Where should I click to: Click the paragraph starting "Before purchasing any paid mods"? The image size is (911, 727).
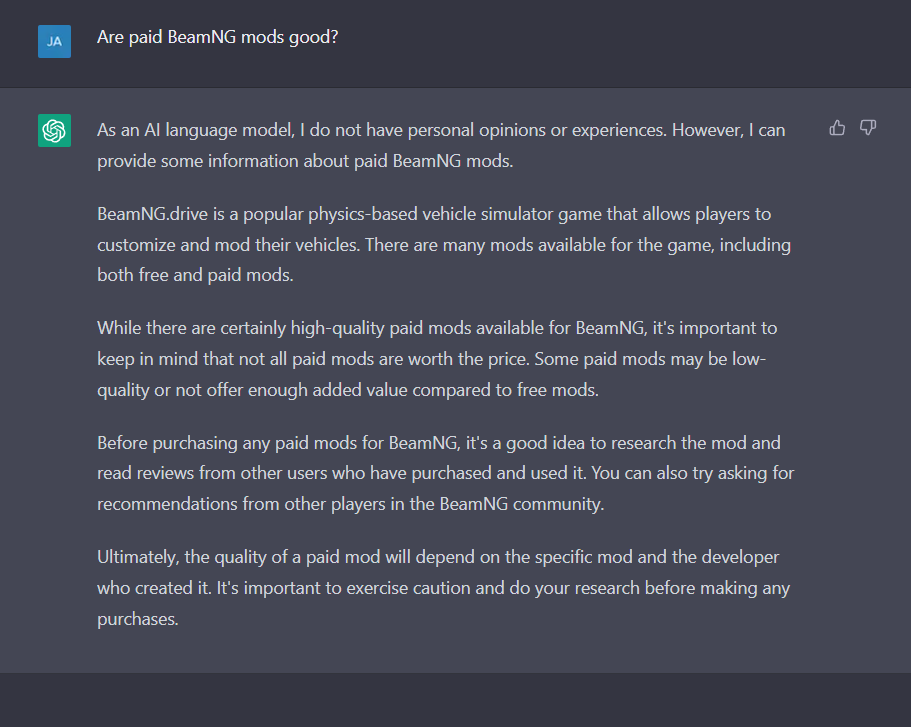(445, 473)
